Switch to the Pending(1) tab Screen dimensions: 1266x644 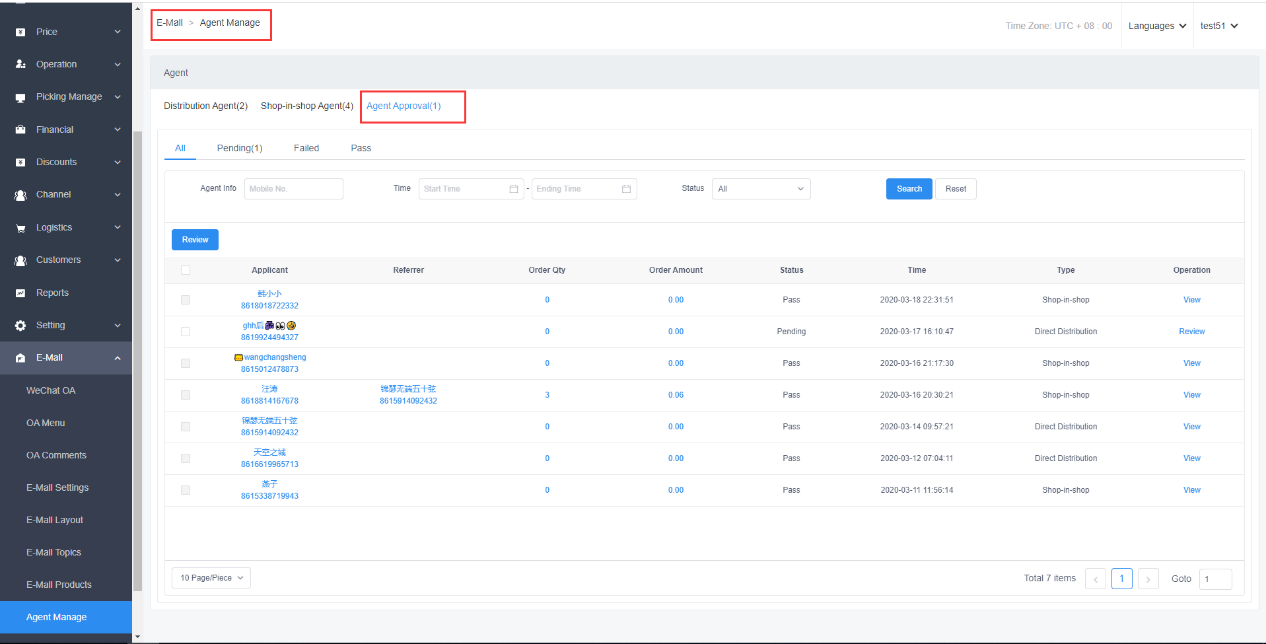click(239, 148)
